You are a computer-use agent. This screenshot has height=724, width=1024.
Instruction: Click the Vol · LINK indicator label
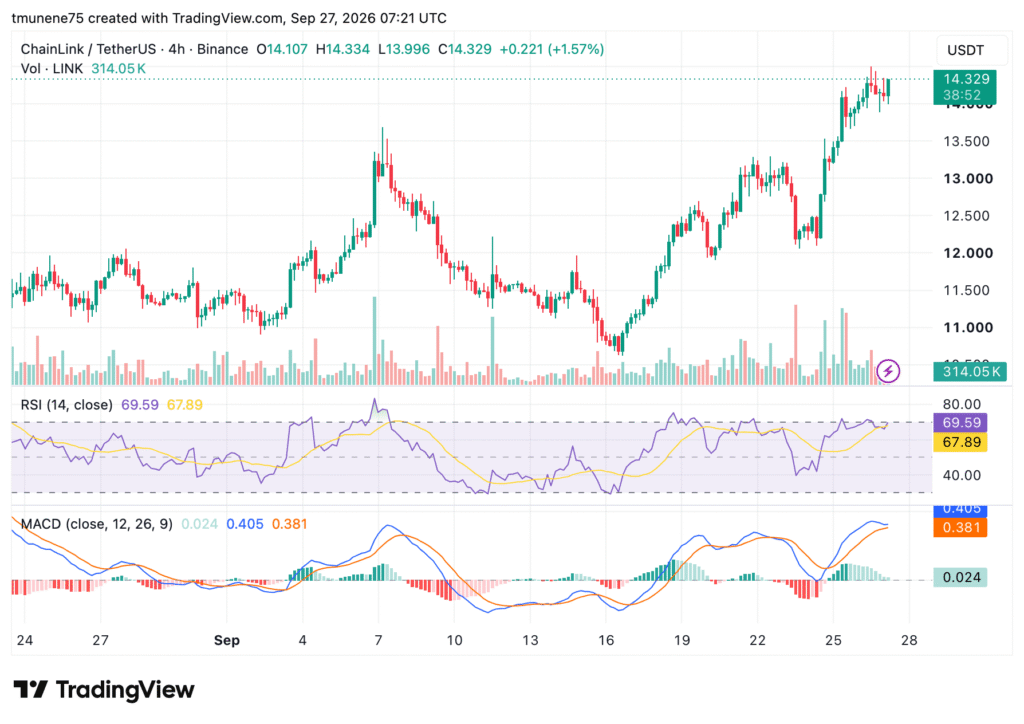(x=52, y=69)
